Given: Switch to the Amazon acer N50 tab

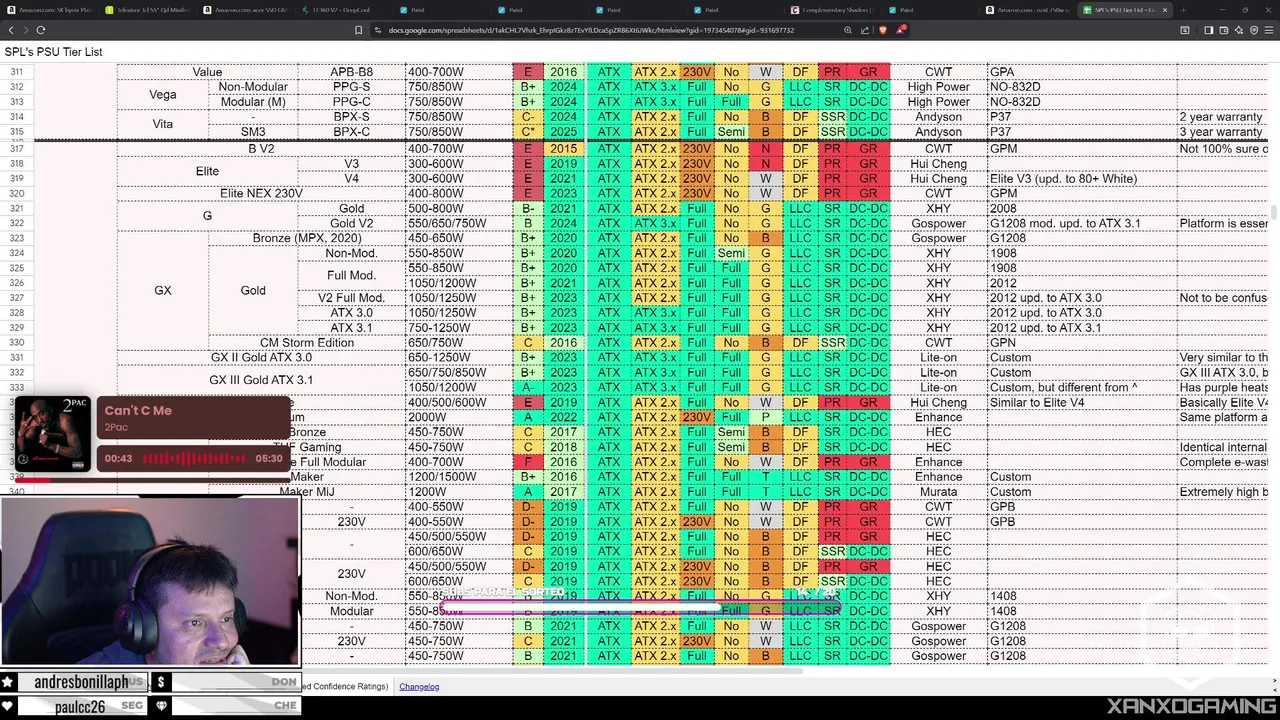Looking at the screenshot, I should pyautogui.click(x=245, y=10).
